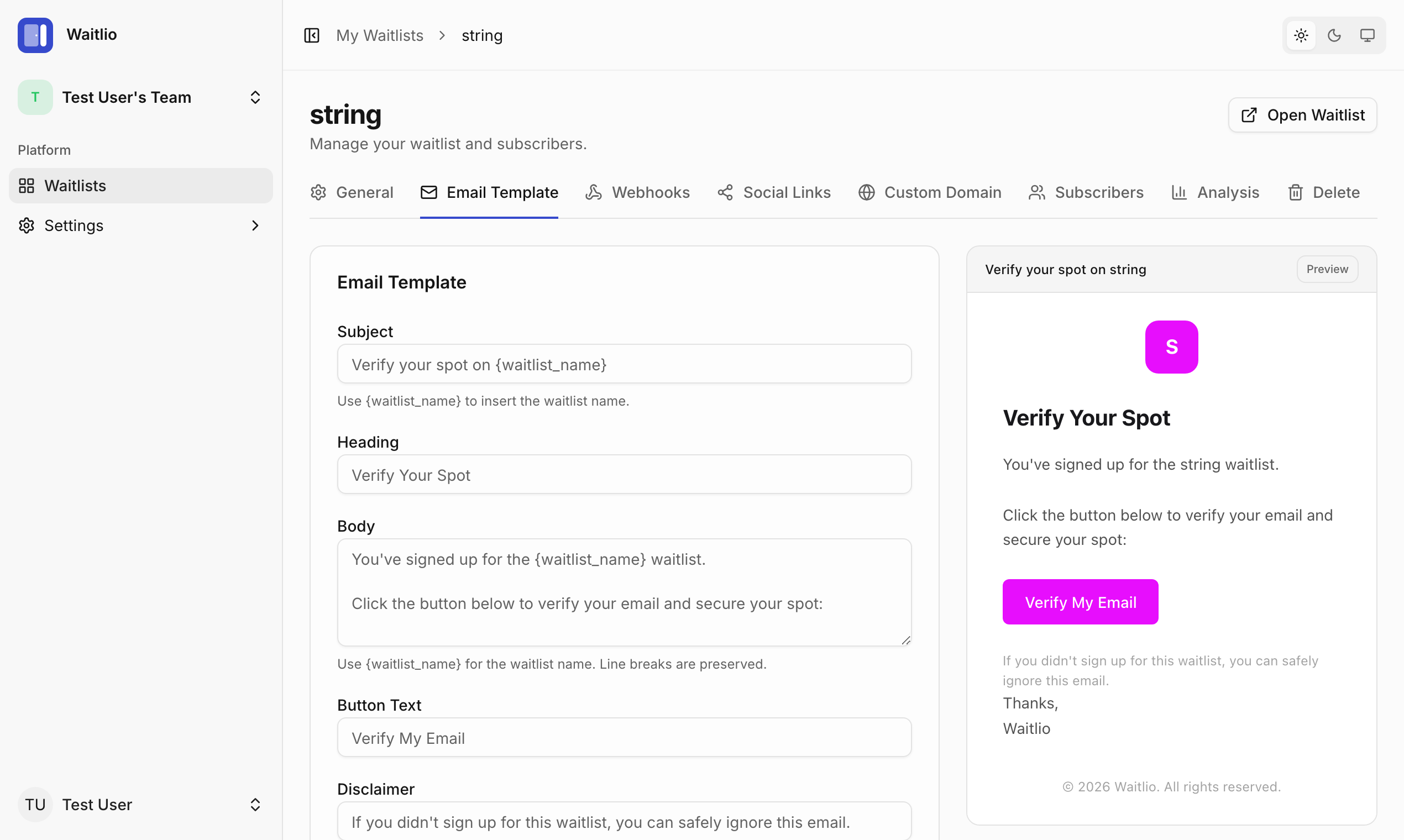Open the Waitlists sidebar item
The image size is (1404, 840).
[x=140, y=186]
